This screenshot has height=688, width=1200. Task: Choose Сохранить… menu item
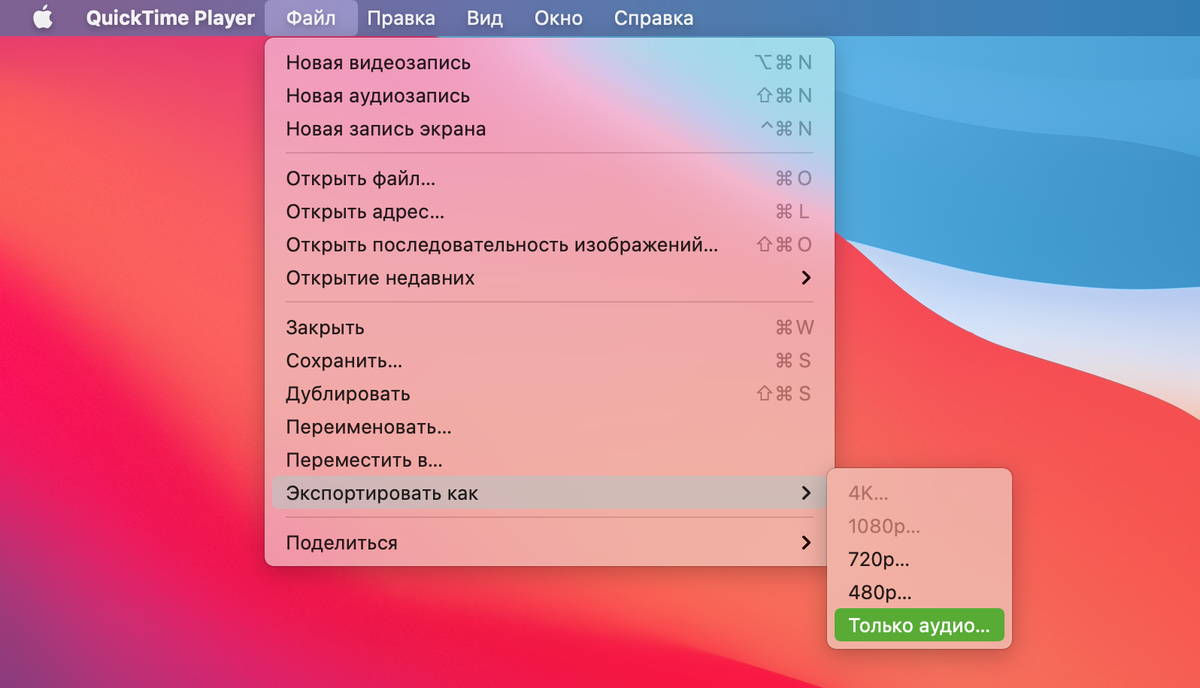point(549,361)
